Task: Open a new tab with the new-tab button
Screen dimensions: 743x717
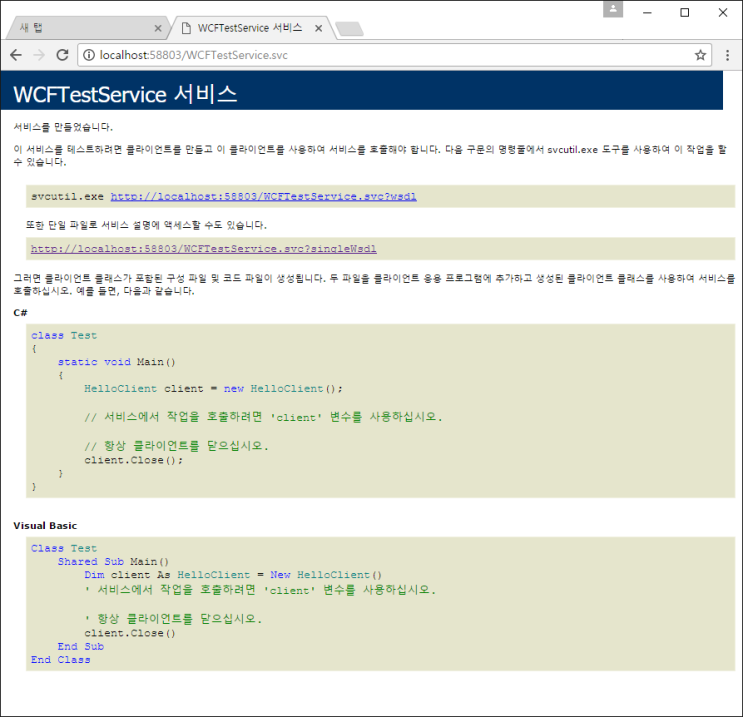Action: pyautogui.click(x=349, y=29)
